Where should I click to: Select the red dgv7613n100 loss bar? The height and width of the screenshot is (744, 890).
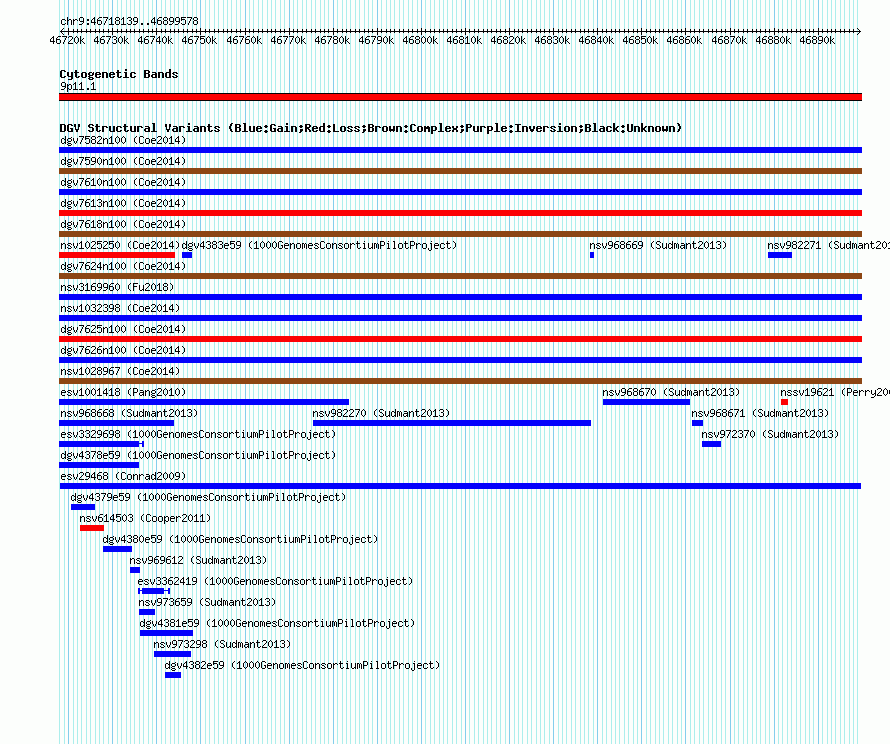460,213
